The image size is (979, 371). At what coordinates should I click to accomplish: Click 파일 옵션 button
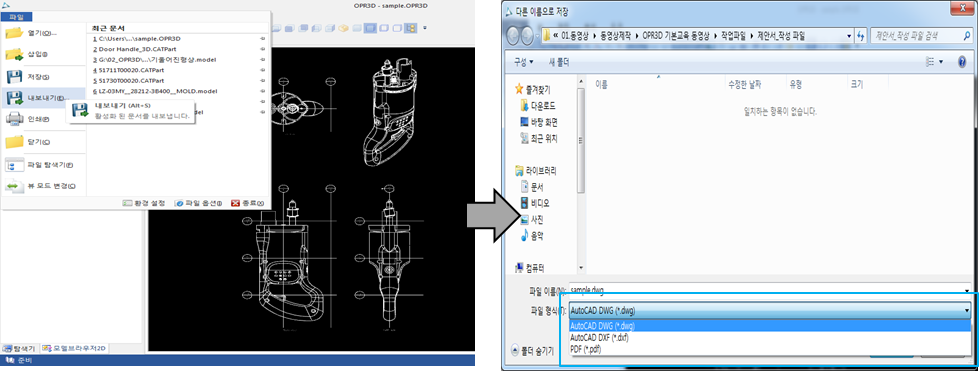click(x=199, y=203)
